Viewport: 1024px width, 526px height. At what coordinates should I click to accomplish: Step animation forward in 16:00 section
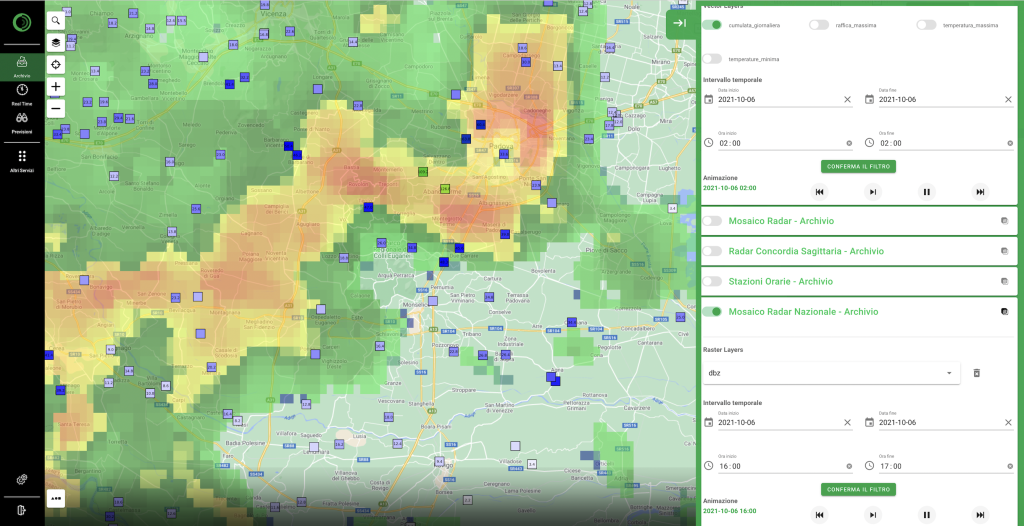pos(872,515)
